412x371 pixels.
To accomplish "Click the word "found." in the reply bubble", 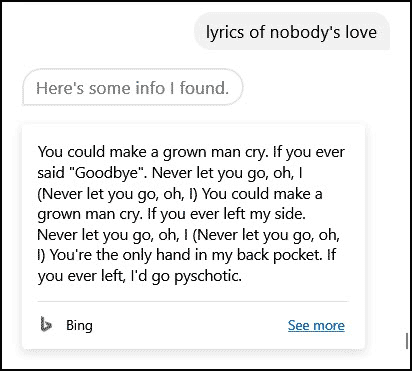I will pyautogui.click(x=204, y=88).
